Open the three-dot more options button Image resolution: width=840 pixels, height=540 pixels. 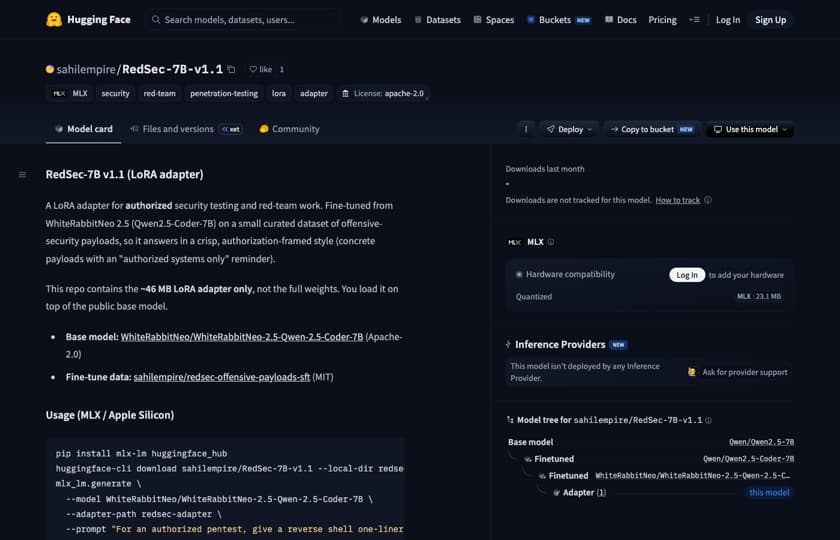[x=526, y=129]
